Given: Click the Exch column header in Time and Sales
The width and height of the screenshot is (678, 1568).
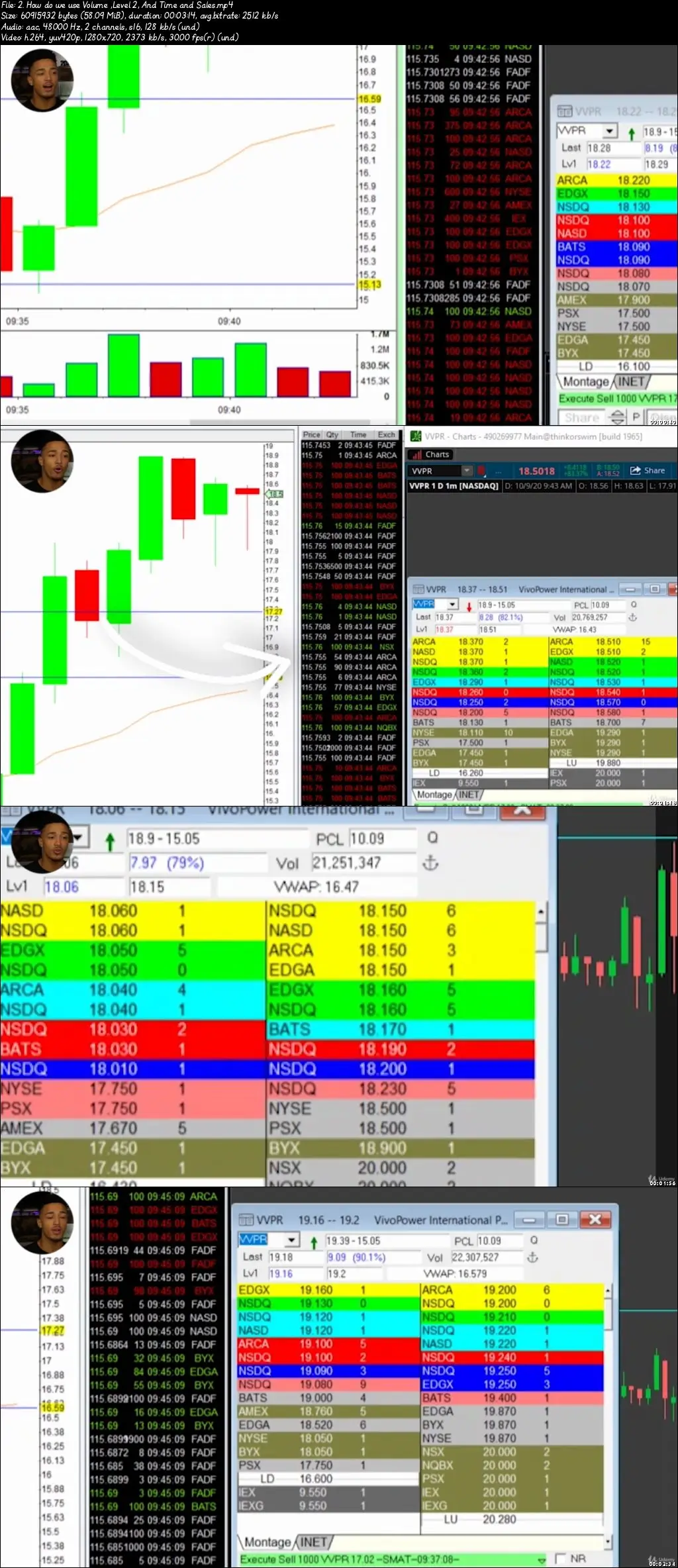Looking at the screenshot, I should pyautogui.click(x=387, y=434).
